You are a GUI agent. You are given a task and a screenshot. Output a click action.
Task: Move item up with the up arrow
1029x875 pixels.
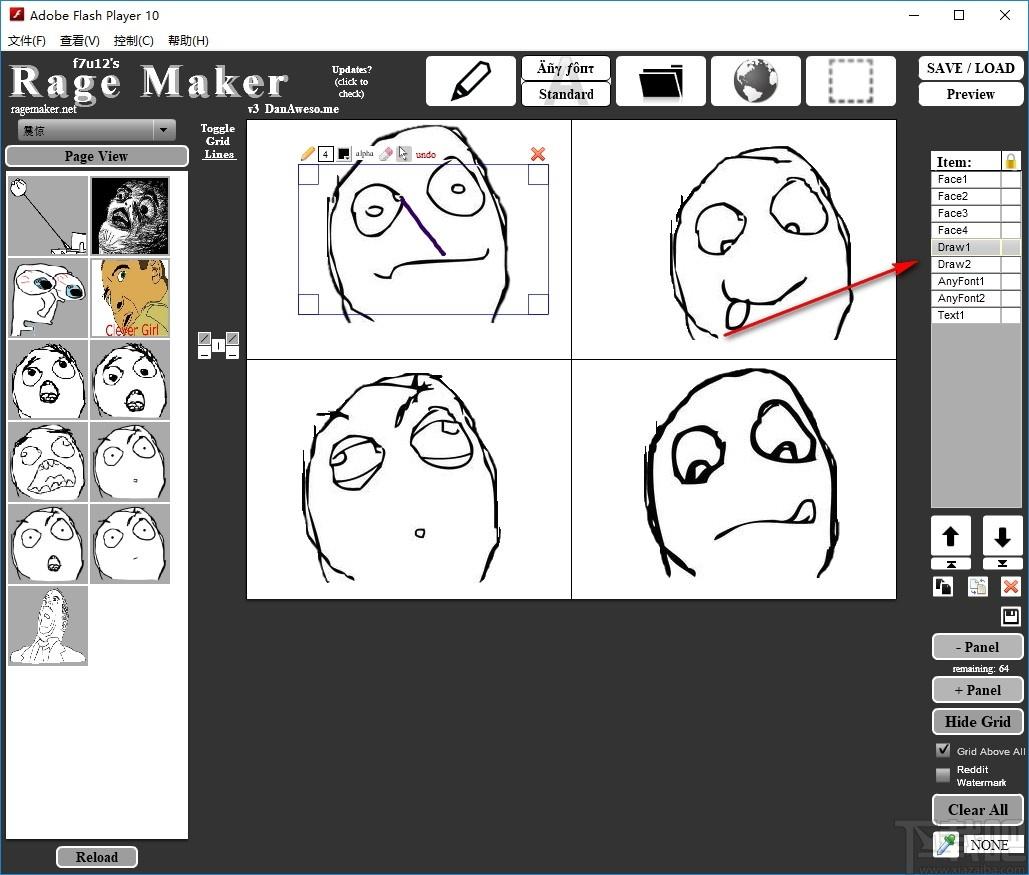tap(950, 536)
